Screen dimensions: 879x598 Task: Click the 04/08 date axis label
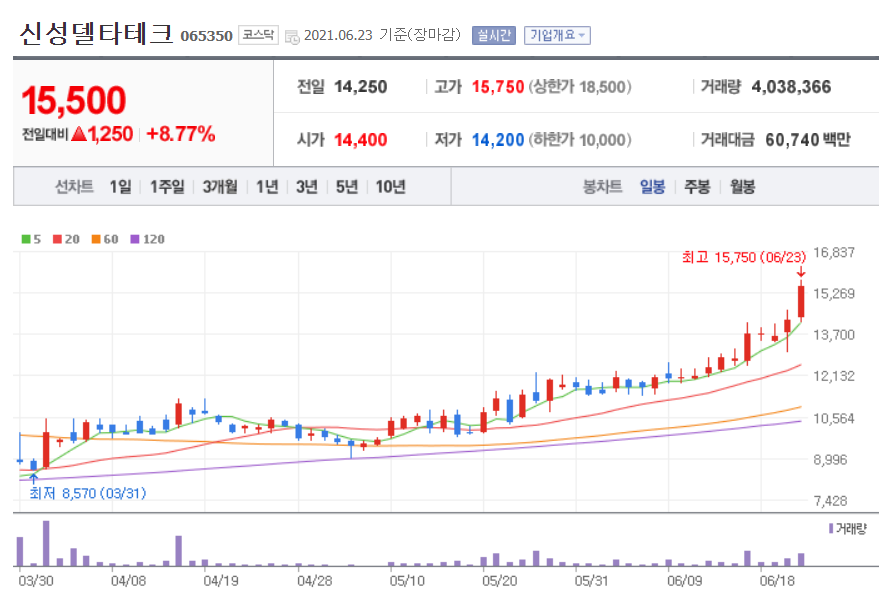128,581
